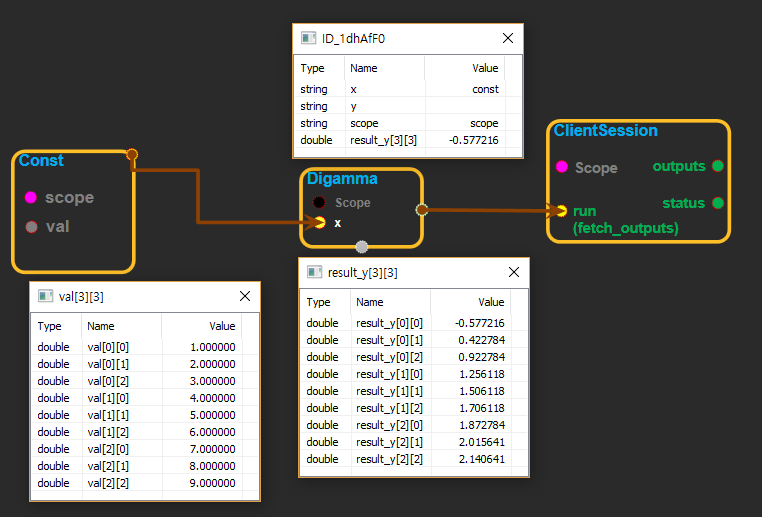Click the Type column header in ID_1dhAfF0
The image size is (762, 517).
click(x=313, y=69)
